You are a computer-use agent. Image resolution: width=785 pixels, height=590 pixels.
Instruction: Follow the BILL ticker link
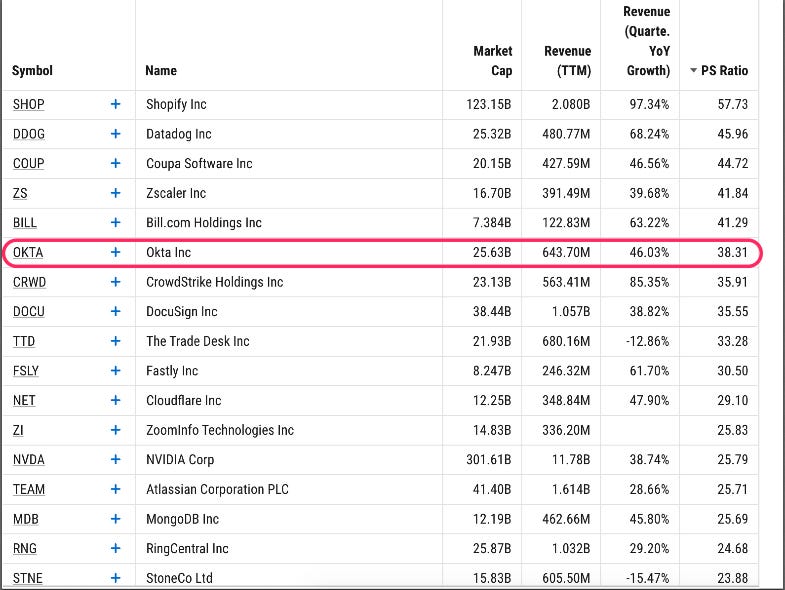(25, 222)
